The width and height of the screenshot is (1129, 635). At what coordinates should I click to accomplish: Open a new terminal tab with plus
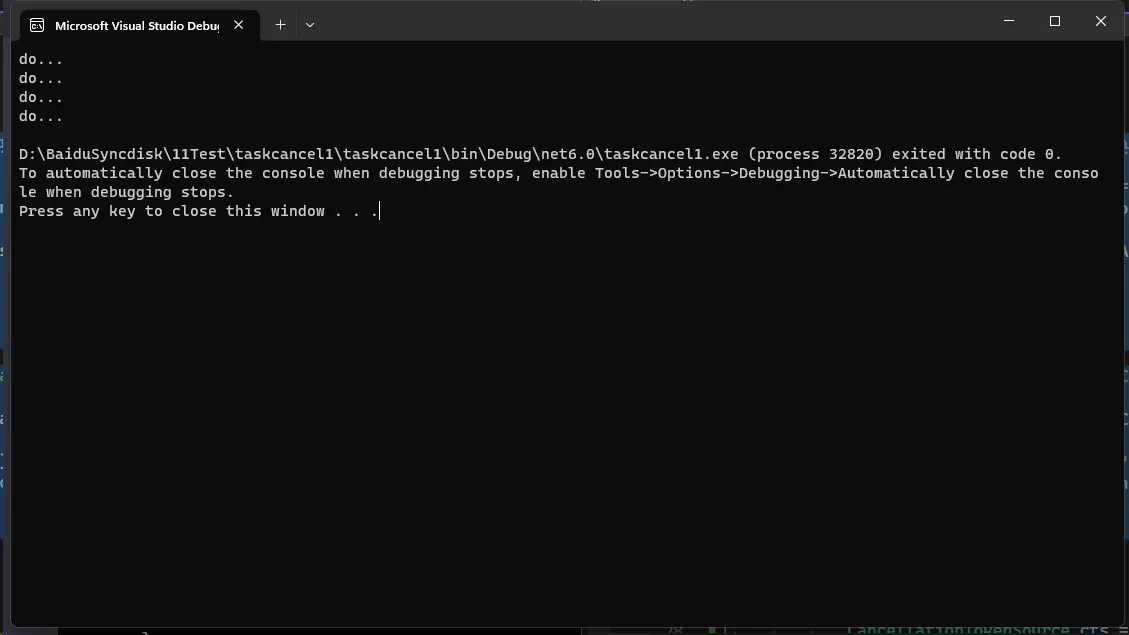[280, 25]
